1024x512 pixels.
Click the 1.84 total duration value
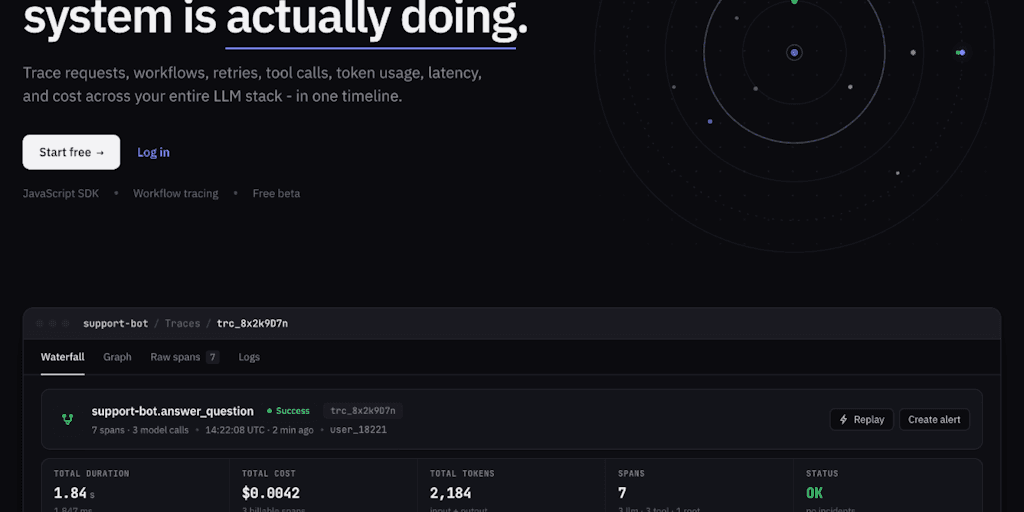[x=71, y=493]
